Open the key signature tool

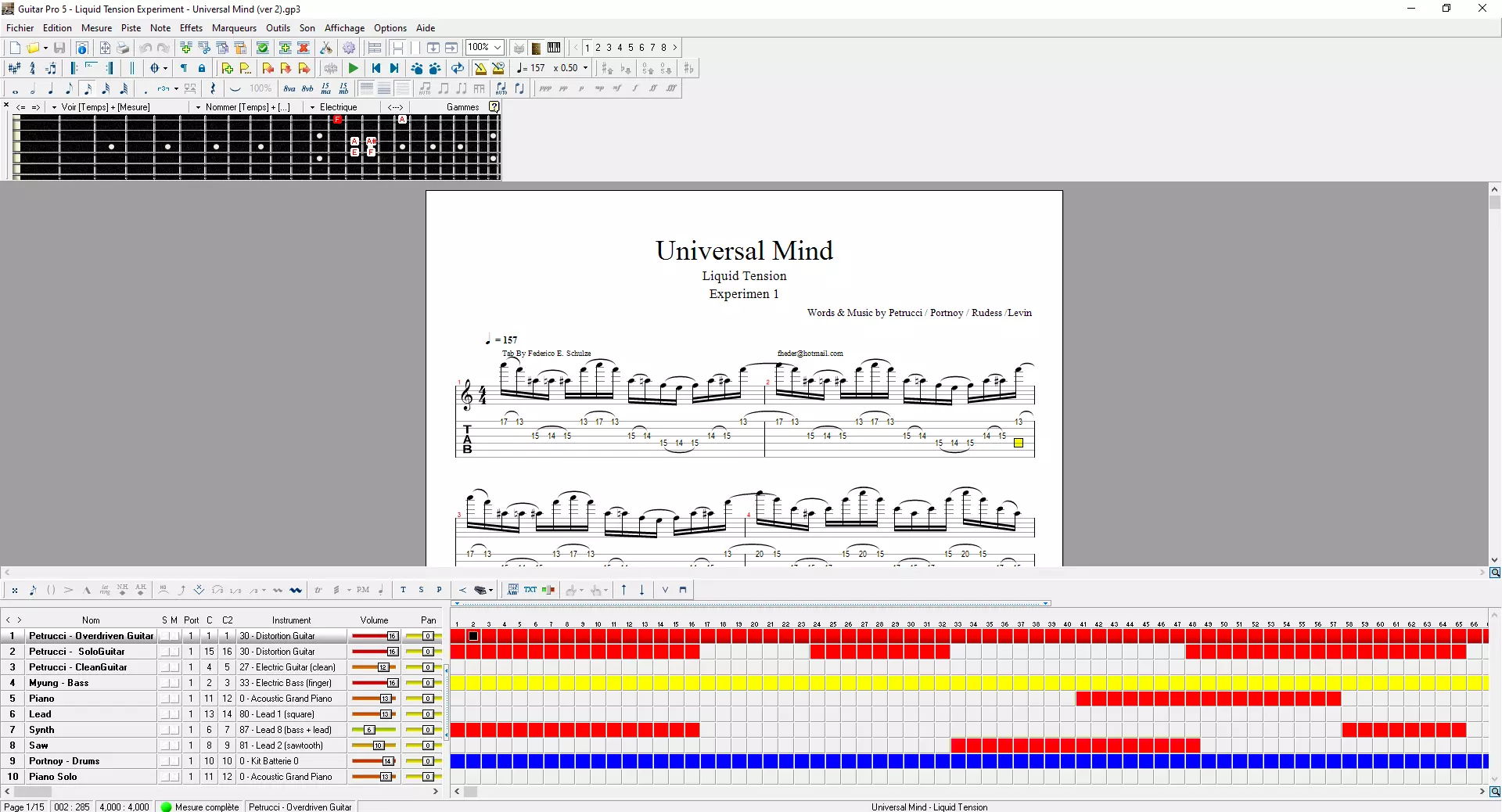14,68
